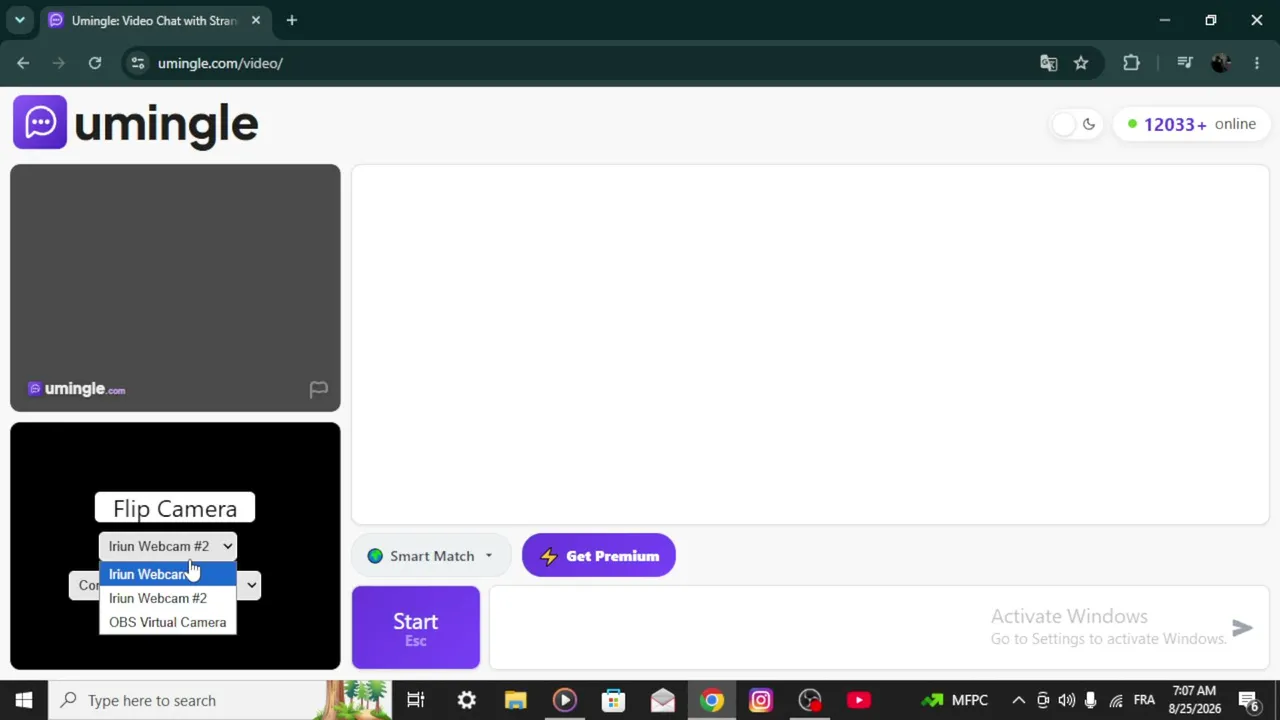
Task: Open Instagram from the taskbar
Action: (x=760, y=700)
